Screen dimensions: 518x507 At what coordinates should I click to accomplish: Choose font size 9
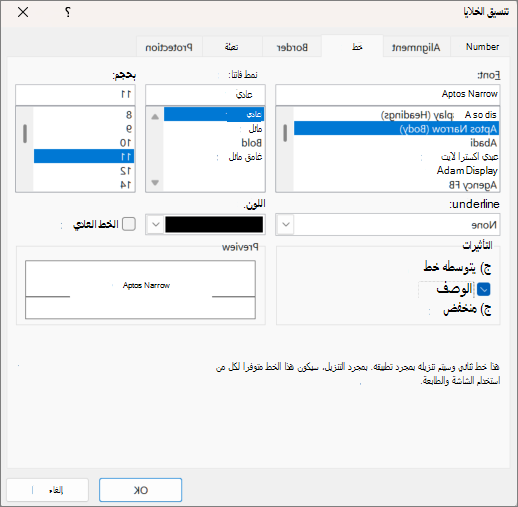[x=84, y=129]
